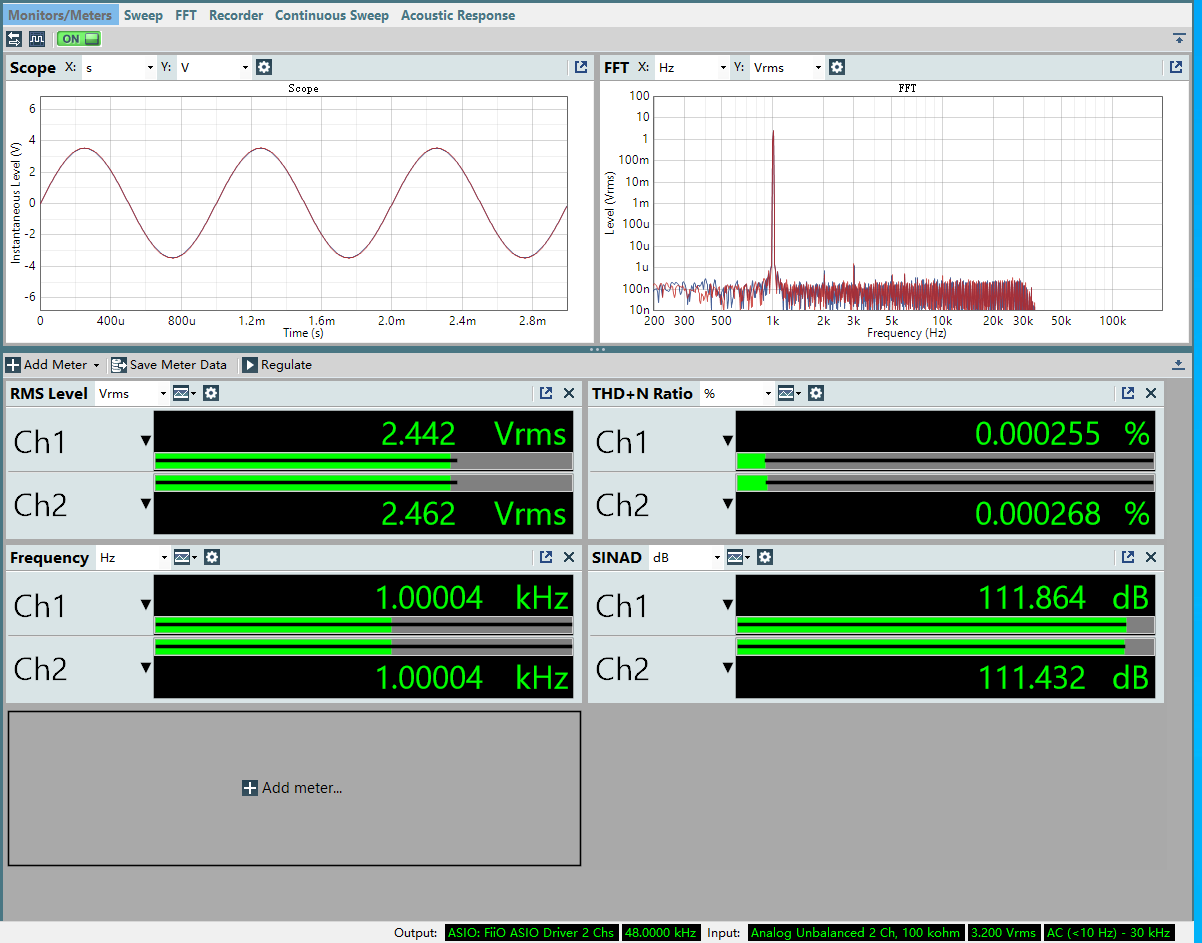The height and width of the screenshot is (943, 1202).
Task: Click the Ch1 SINAD bar graph
Action: 945,625
